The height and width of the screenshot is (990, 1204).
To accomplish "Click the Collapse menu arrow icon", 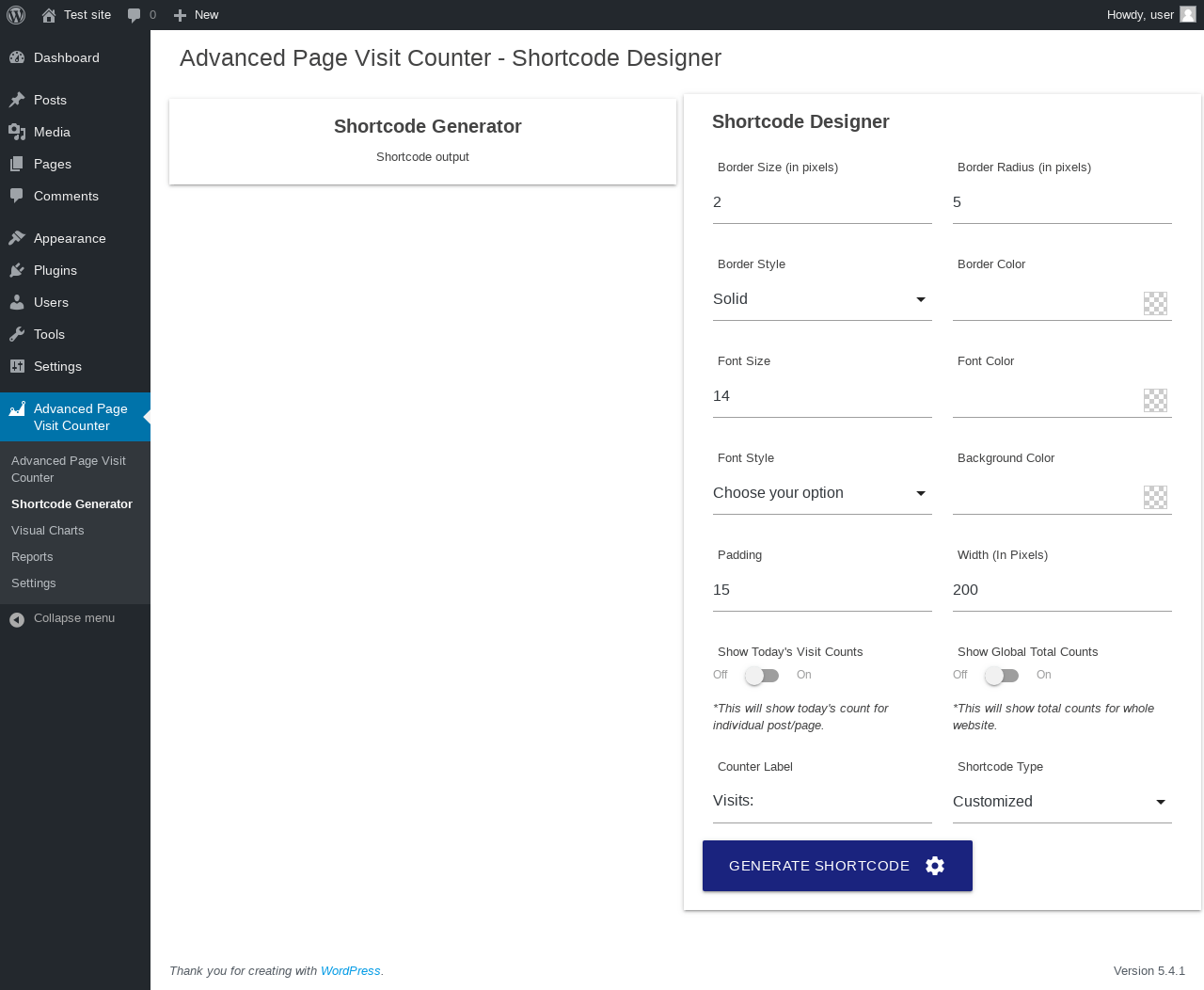I will [x=17, y=619].
